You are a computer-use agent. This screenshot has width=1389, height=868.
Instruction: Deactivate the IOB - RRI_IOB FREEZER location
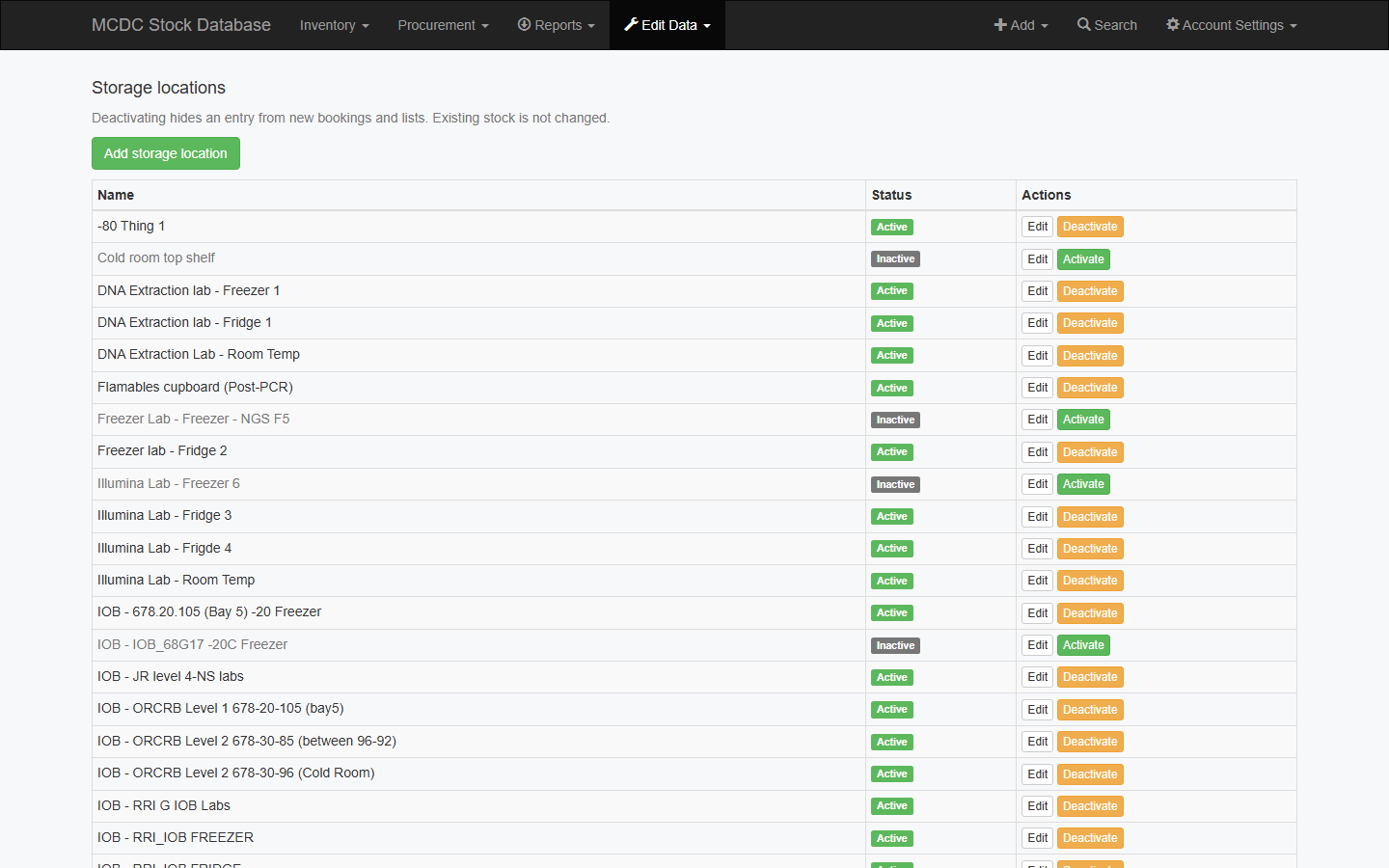(1090, 838)
